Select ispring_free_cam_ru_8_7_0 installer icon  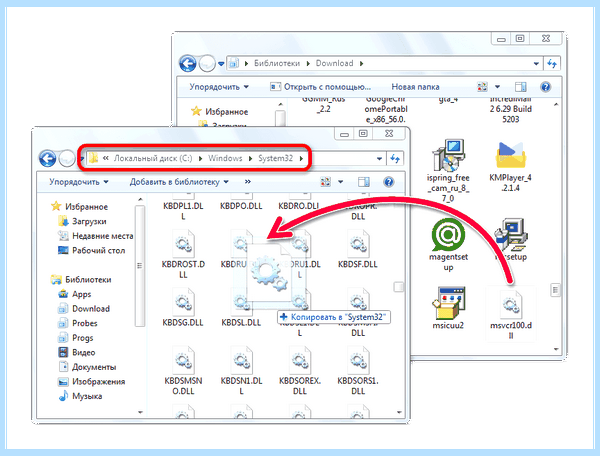point(448,155)
